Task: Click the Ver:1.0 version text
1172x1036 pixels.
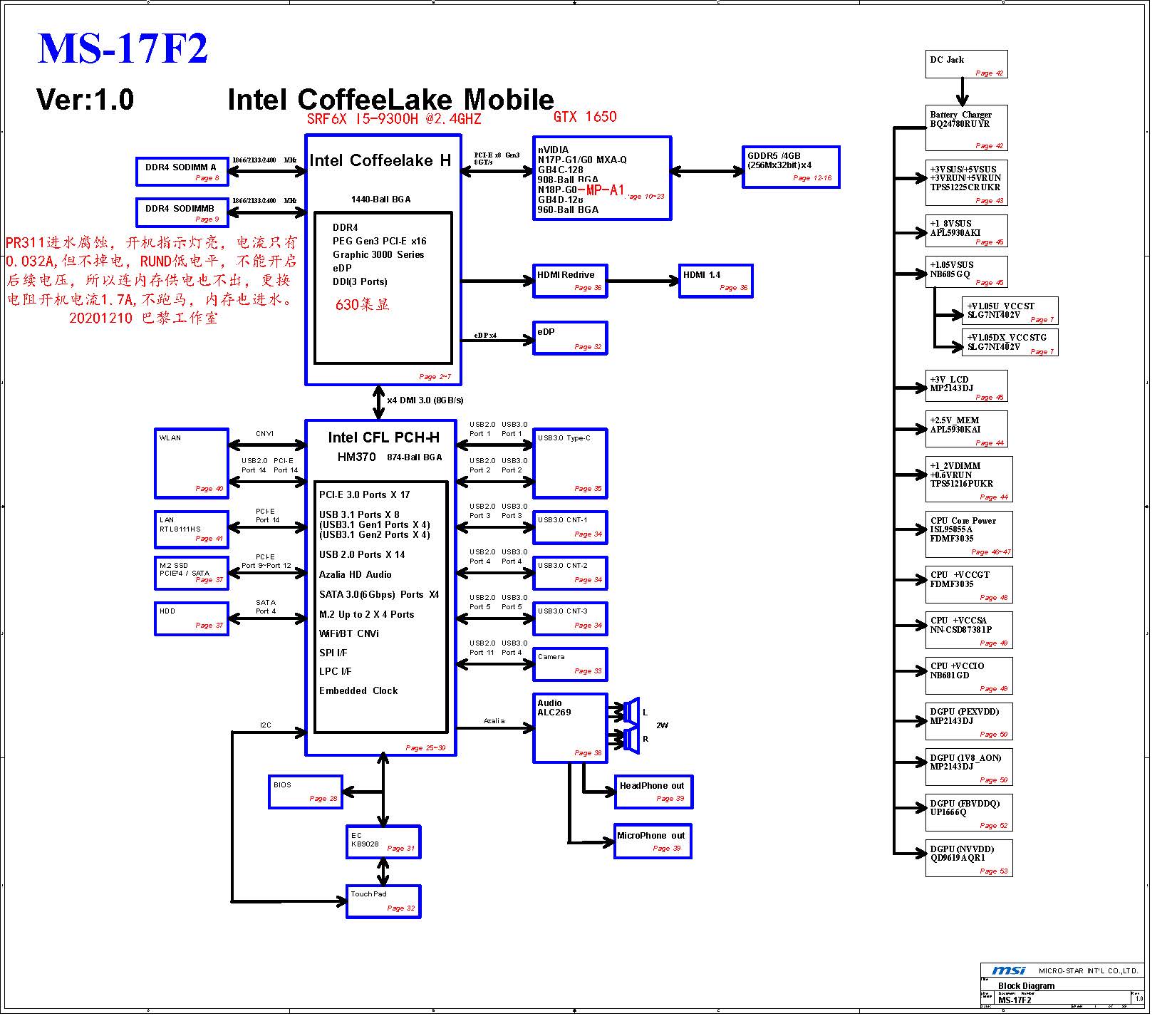Action: pyautogui.click(x=85, y=100)
